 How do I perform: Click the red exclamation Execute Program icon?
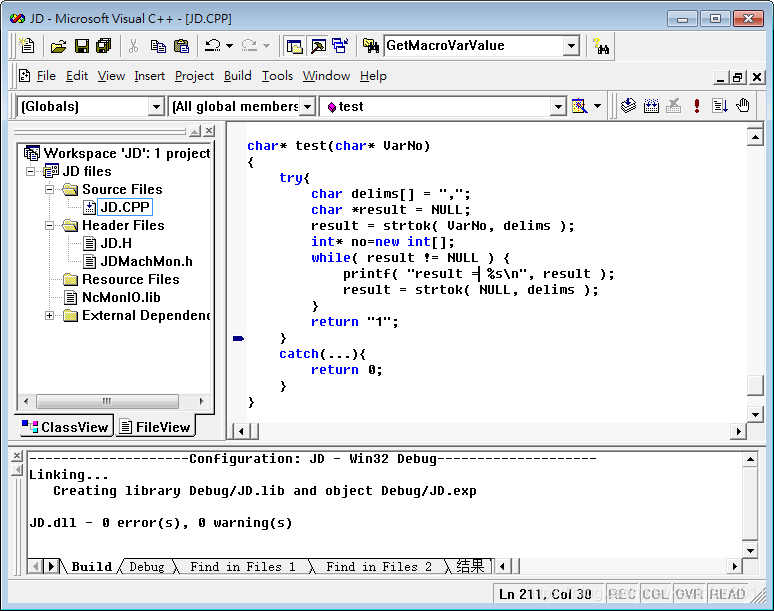click(697, 106)
